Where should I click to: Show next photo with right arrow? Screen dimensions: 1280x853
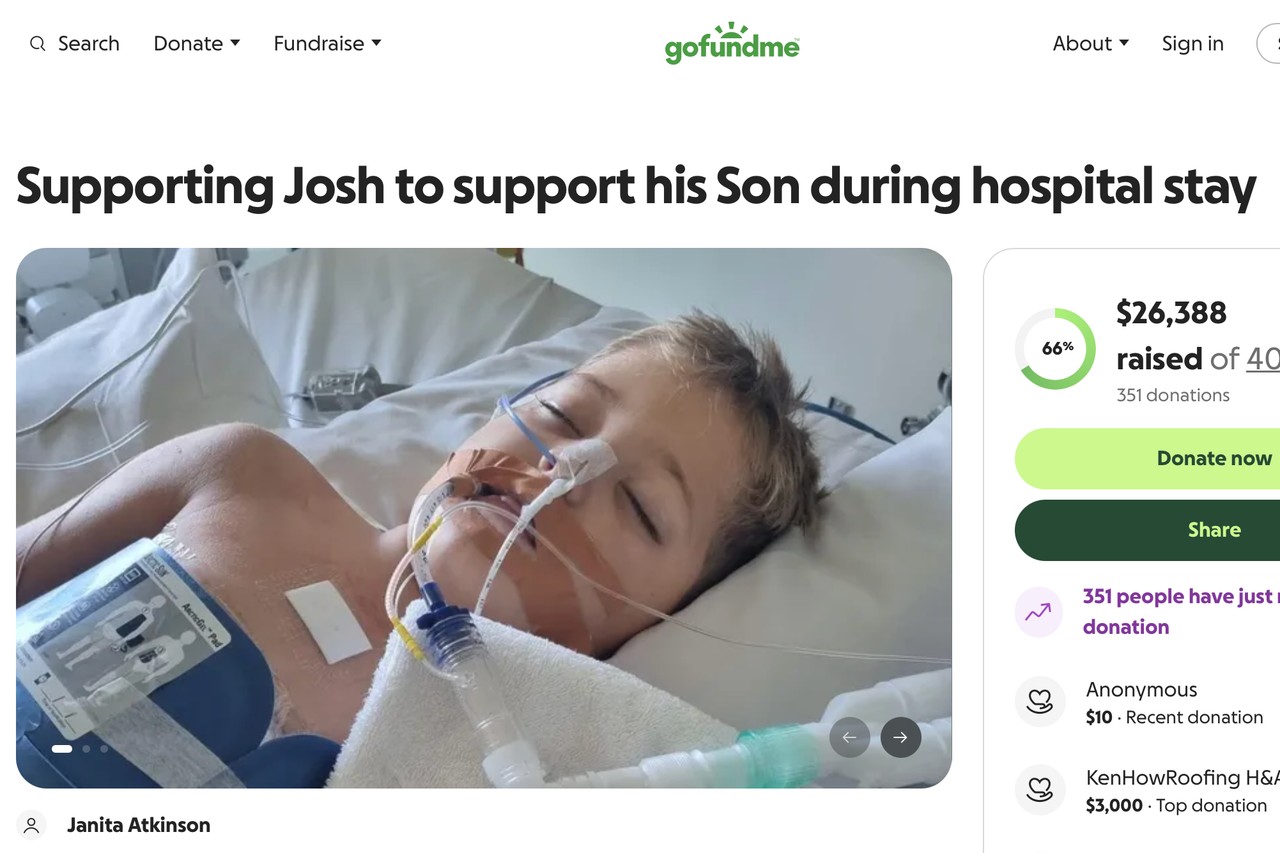click(x=900, y=738)
